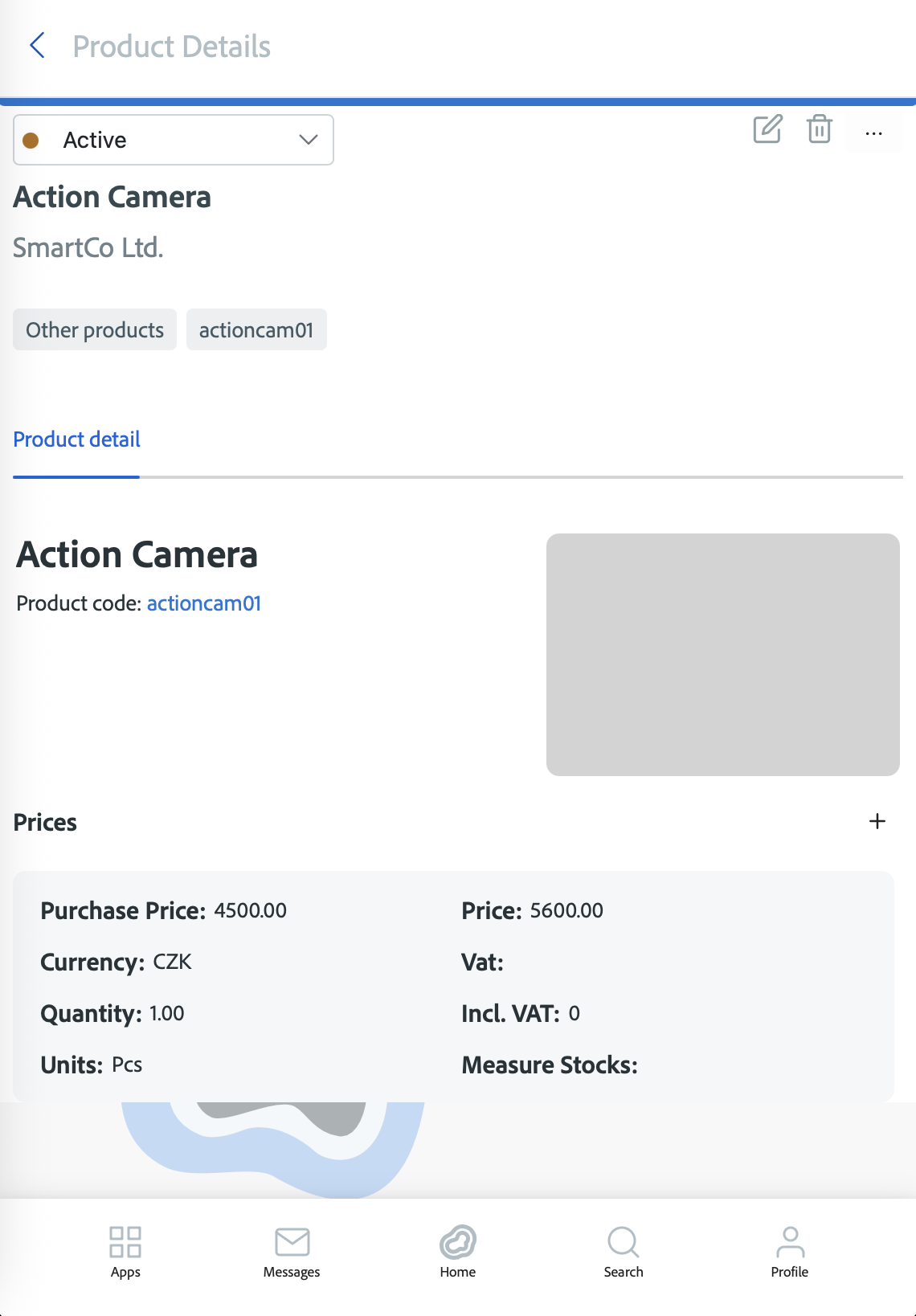Open the actioncam01 product code link
The width and height of the screenshot is (916, 1316).
[204, 603]
